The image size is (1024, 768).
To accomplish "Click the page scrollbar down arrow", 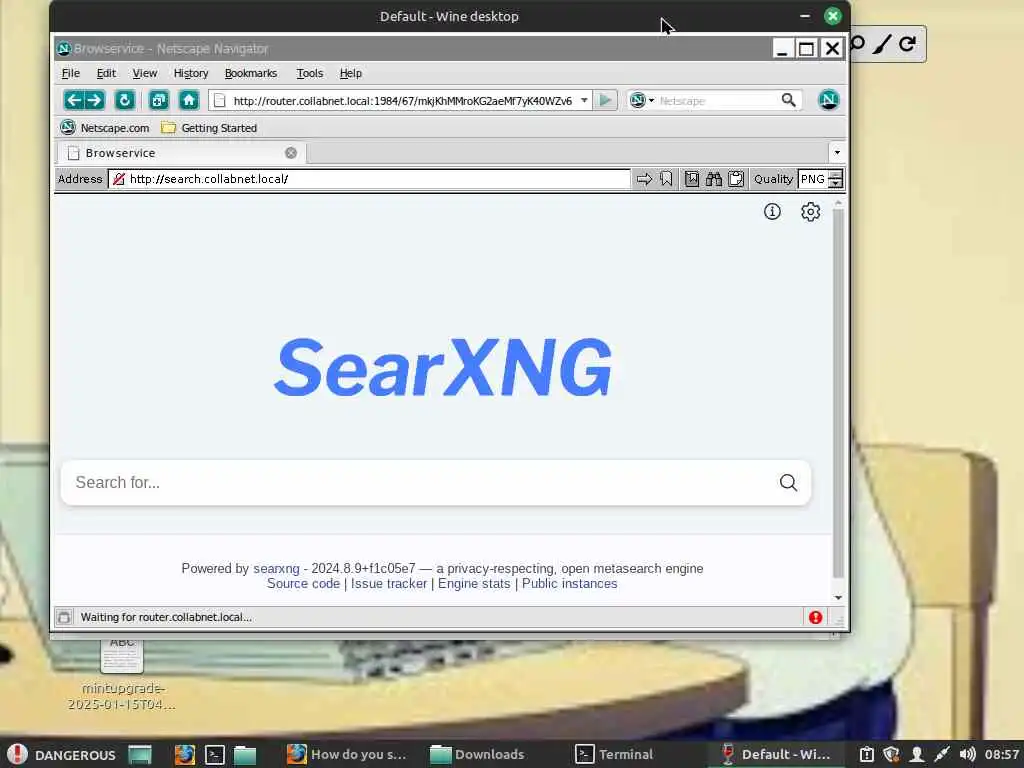I will coord(838,598).
